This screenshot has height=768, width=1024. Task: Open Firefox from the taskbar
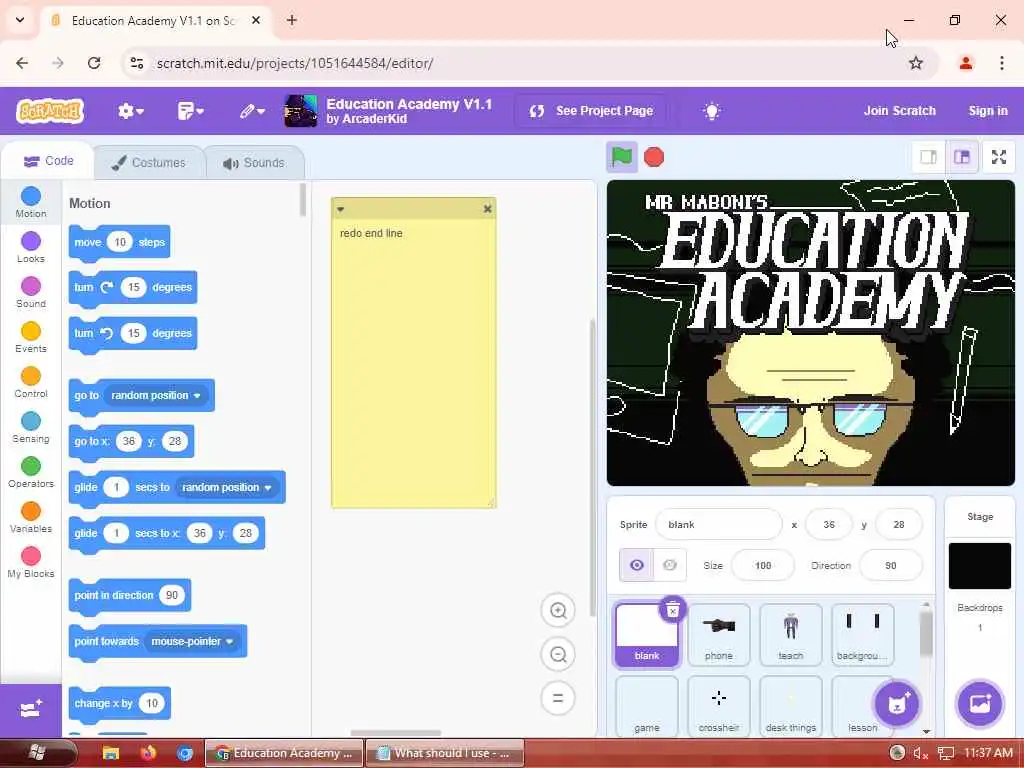pos(148,753)
